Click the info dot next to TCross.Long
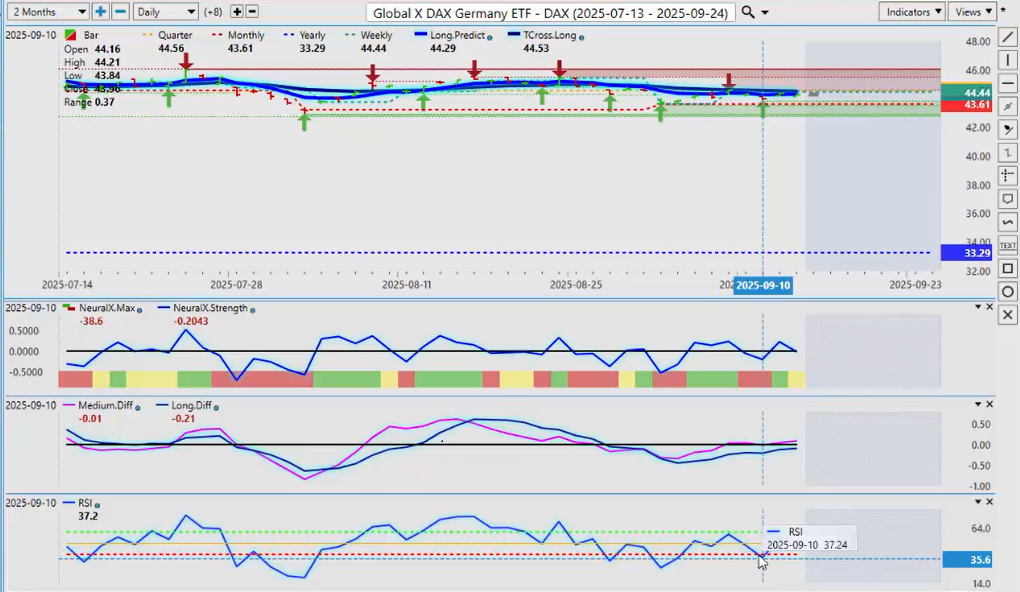The height and width of the screenshot is (592, 1020). pyautogui.click(x=581, y=38)
